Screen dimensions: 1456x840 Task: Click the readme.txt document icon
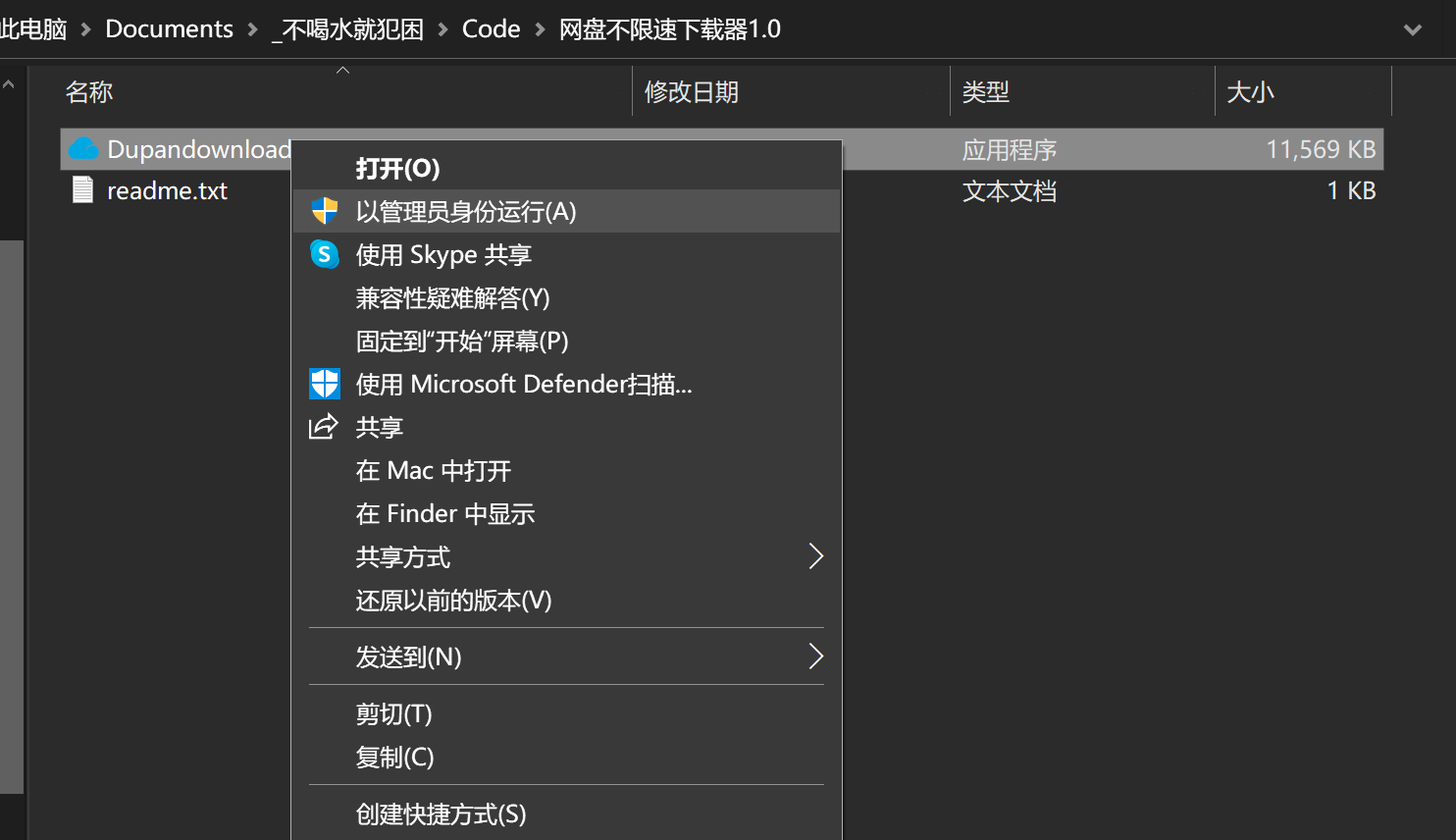(83, 190)
